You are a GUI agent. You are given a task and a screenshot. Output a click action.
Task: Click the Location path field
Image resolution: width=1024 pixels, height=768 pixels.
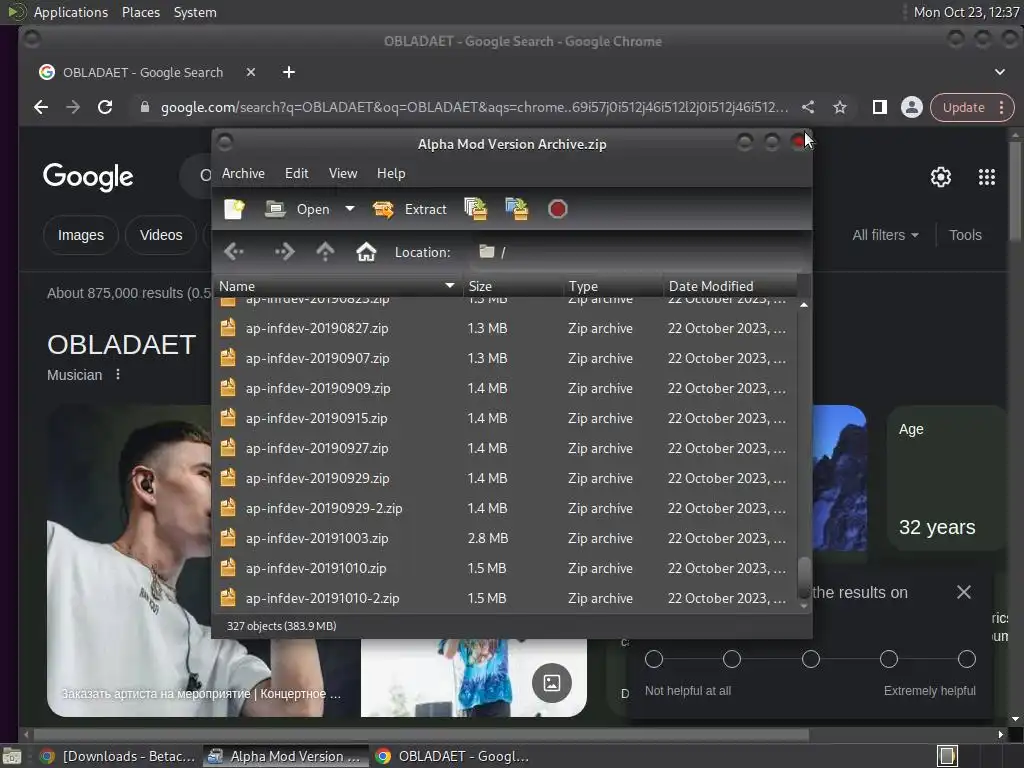(637, 252)
